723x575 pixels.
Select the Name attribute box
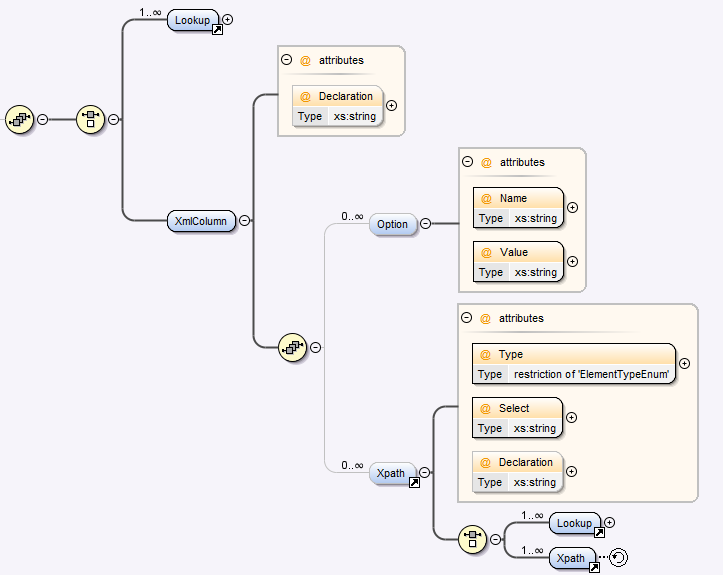[518, 208]
